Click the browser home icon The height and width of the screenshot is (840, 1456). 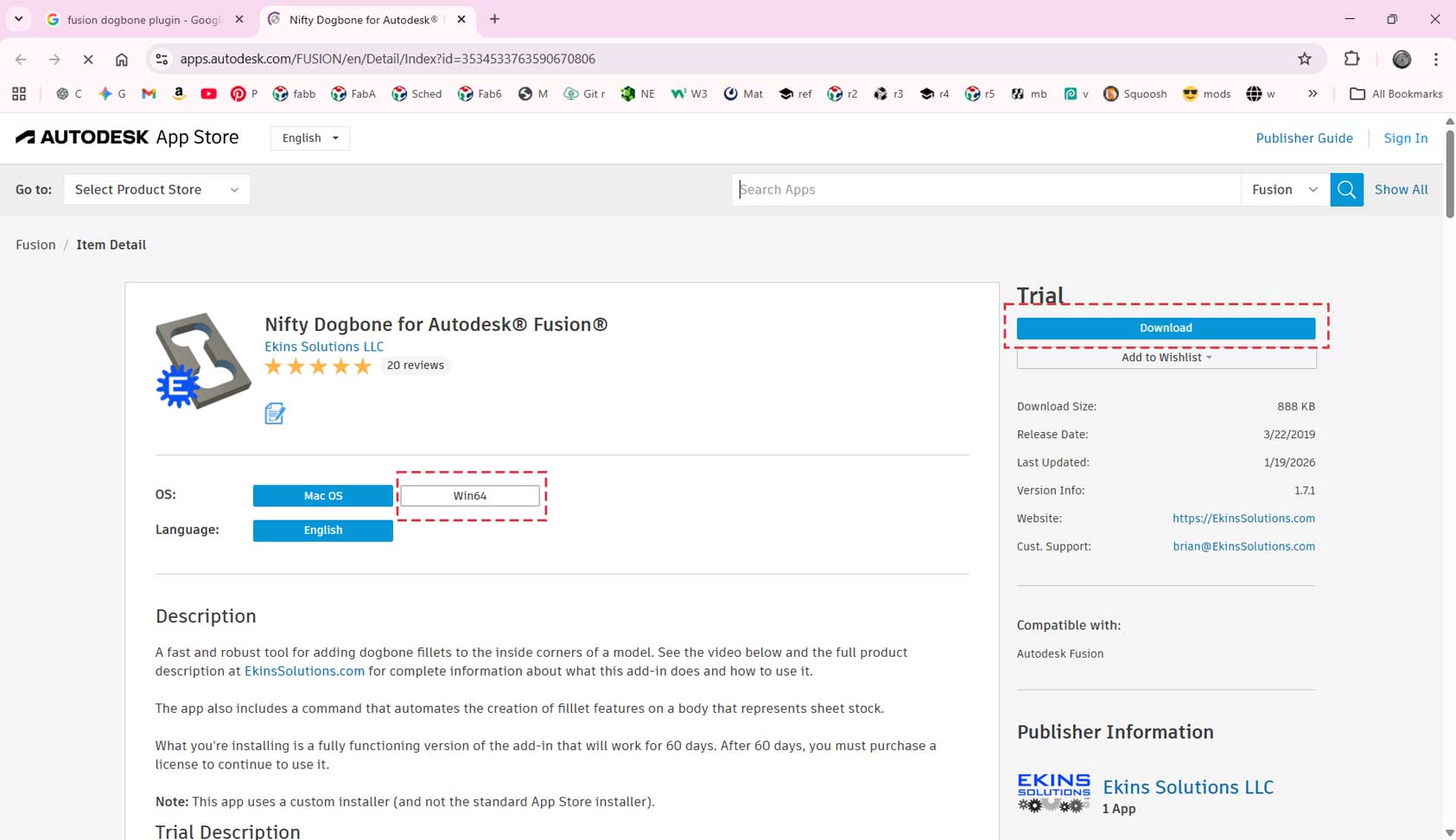point(122,59)
